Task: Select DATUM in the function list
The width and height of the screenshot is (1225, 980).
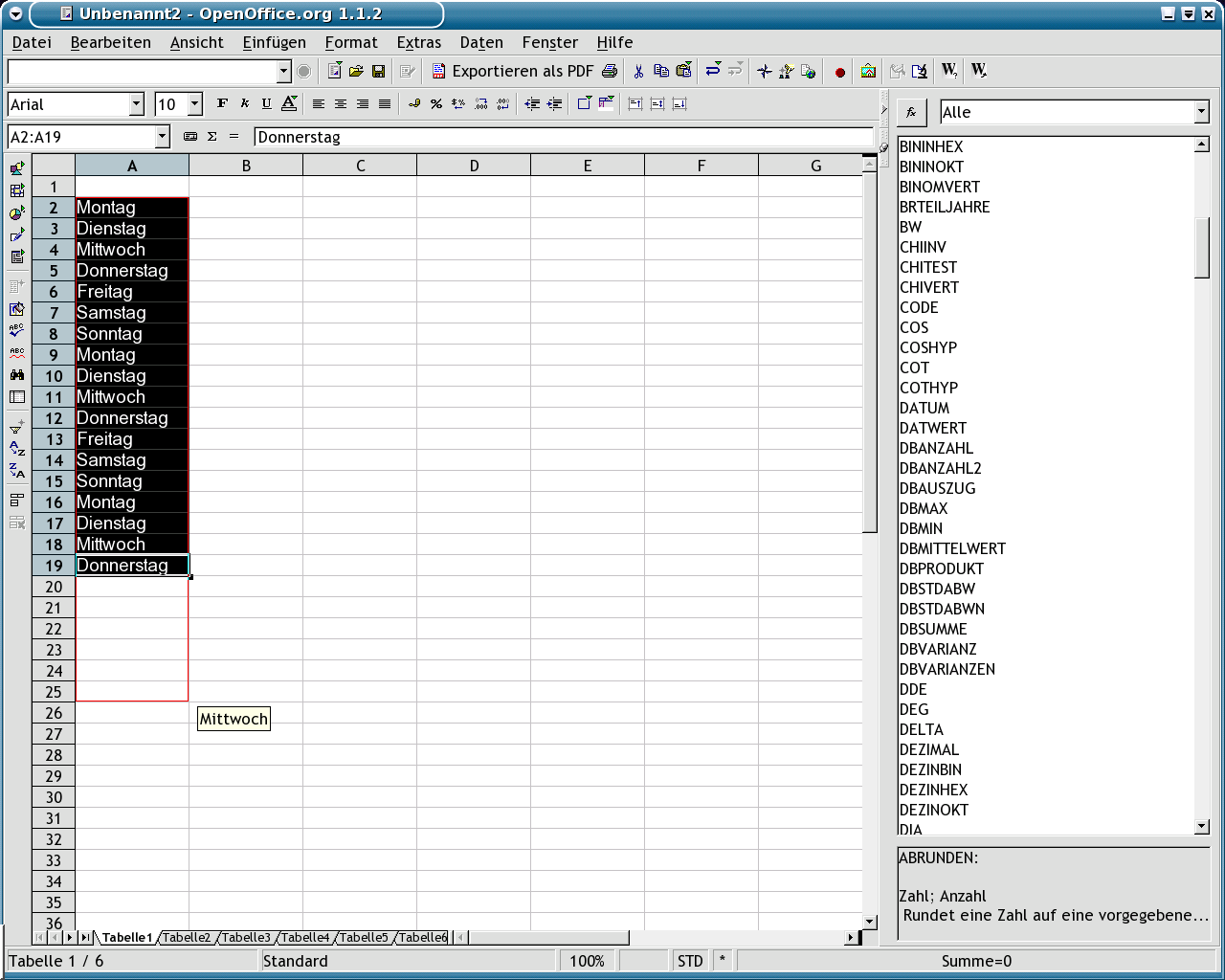Action: tap(924, 408)
